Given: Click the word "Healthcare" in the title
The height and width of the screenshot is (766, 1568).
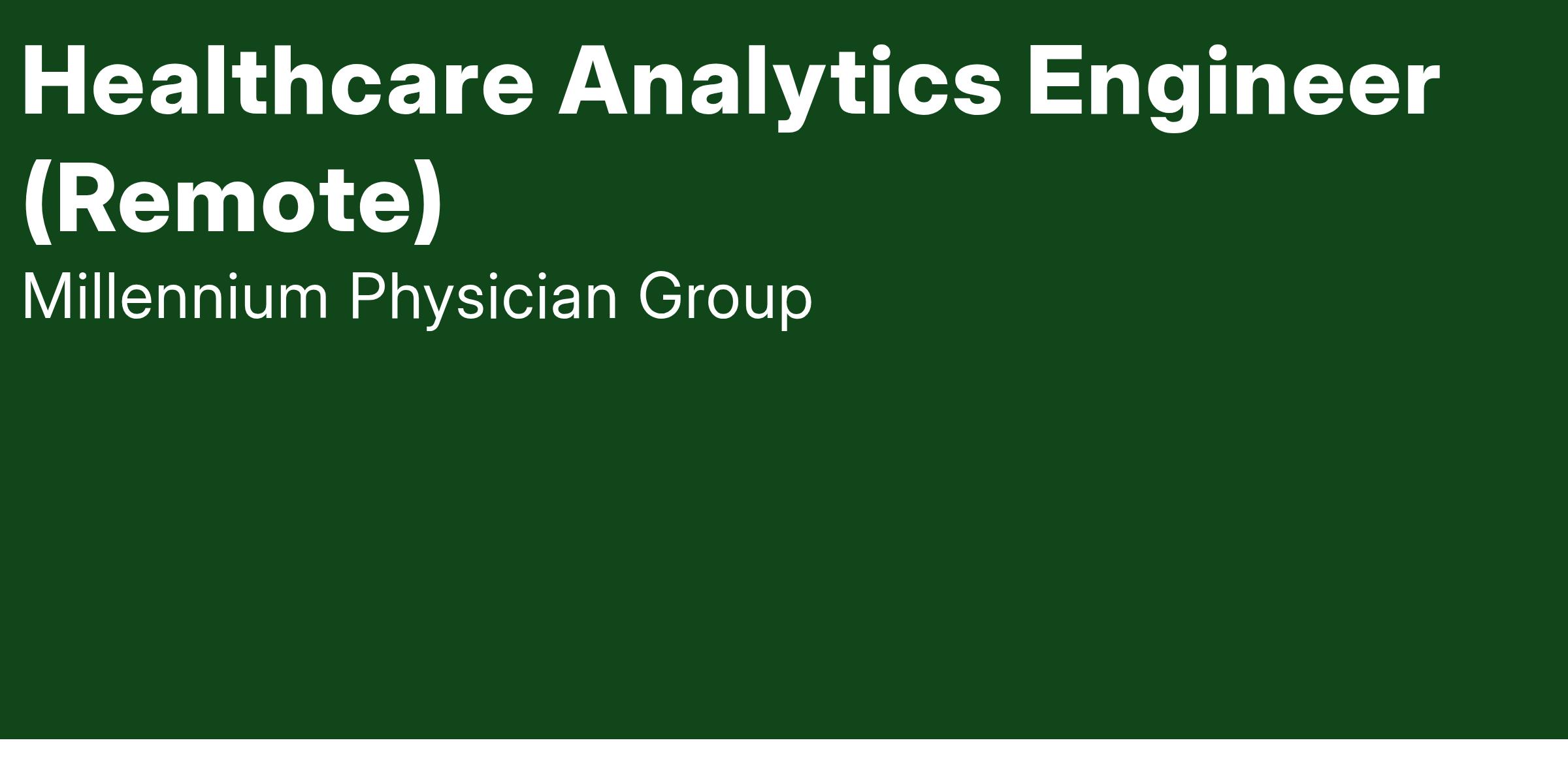Looking at the screenshot, I should 278,82.
